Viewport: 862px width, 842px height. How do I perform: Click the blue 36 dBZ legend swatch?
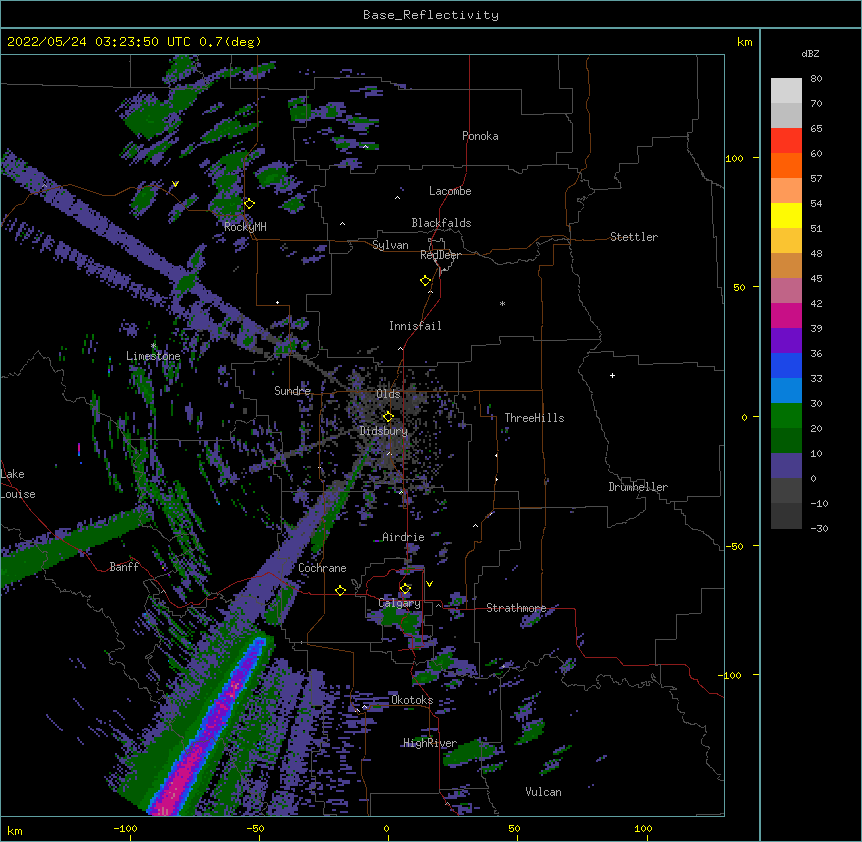786,365
